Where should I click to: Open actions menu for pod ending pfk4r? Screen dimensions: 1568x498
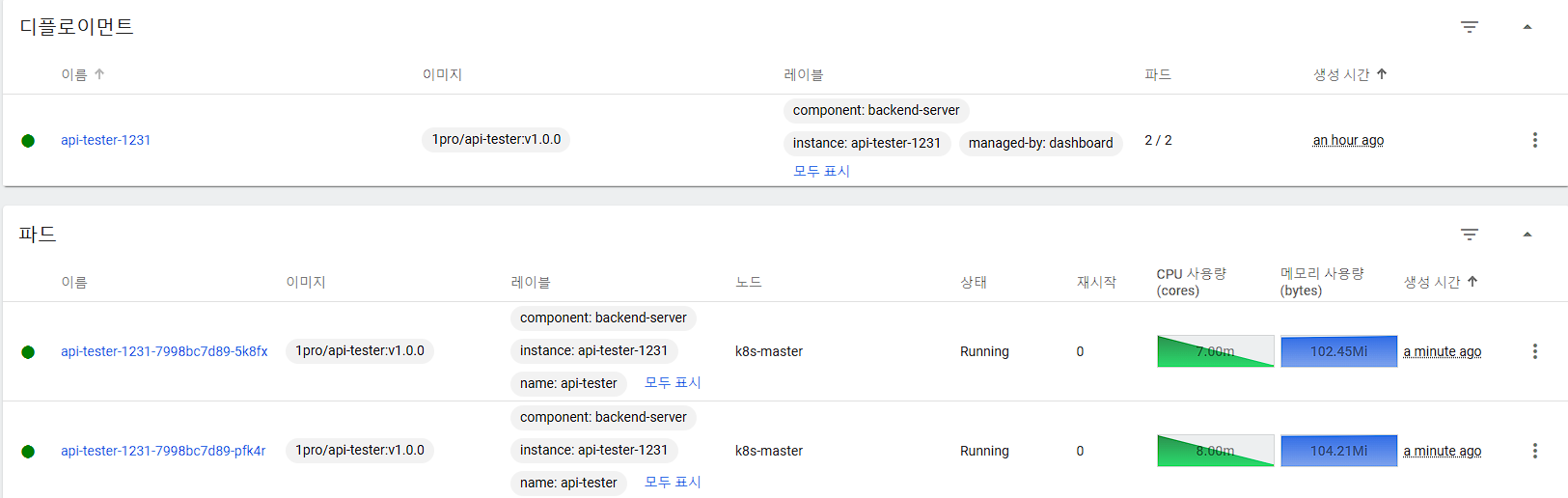tap(1534, 451)
